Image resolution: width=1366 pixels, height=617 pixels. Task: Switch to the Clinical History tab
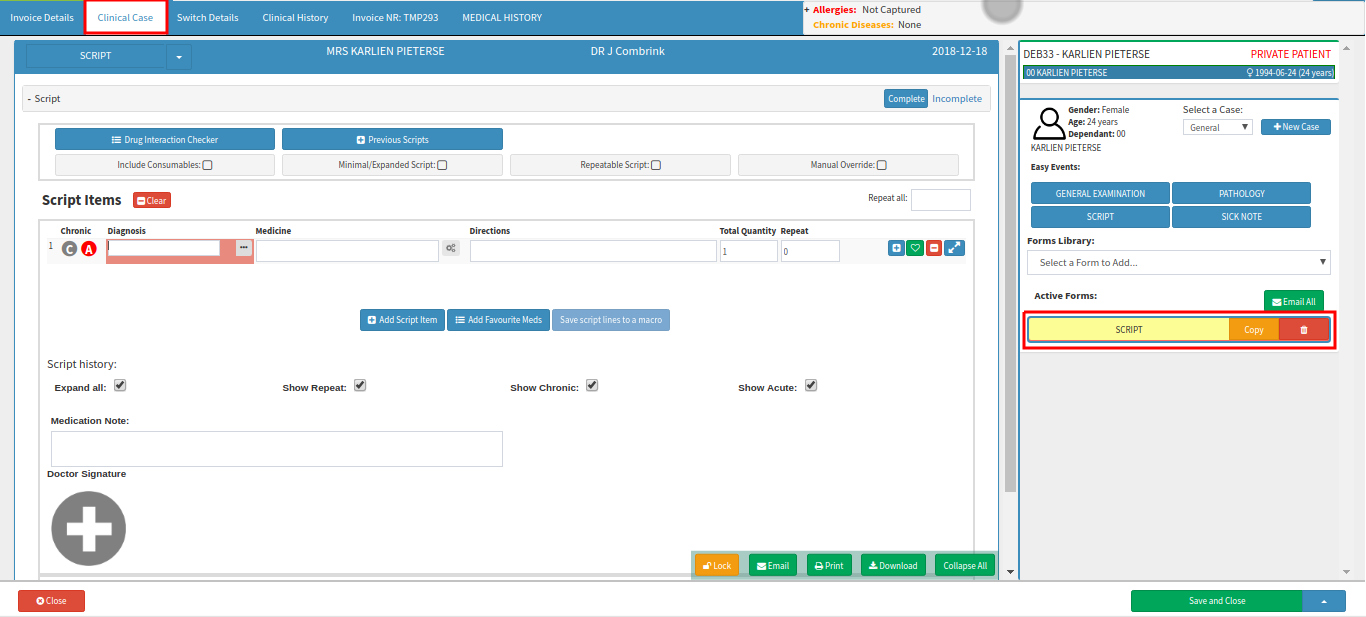pyautogui.click(x=295, y=18)
